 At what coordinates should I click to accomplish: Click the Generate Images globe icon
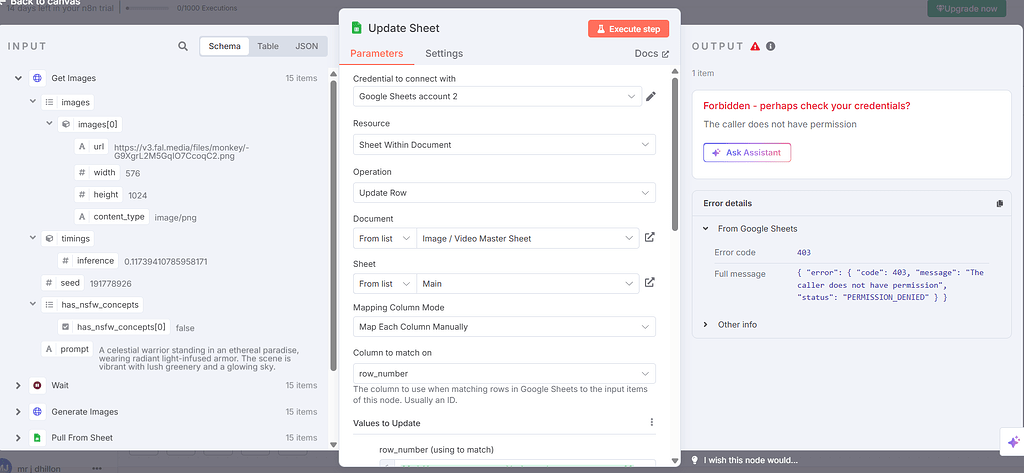pos(37,412)
